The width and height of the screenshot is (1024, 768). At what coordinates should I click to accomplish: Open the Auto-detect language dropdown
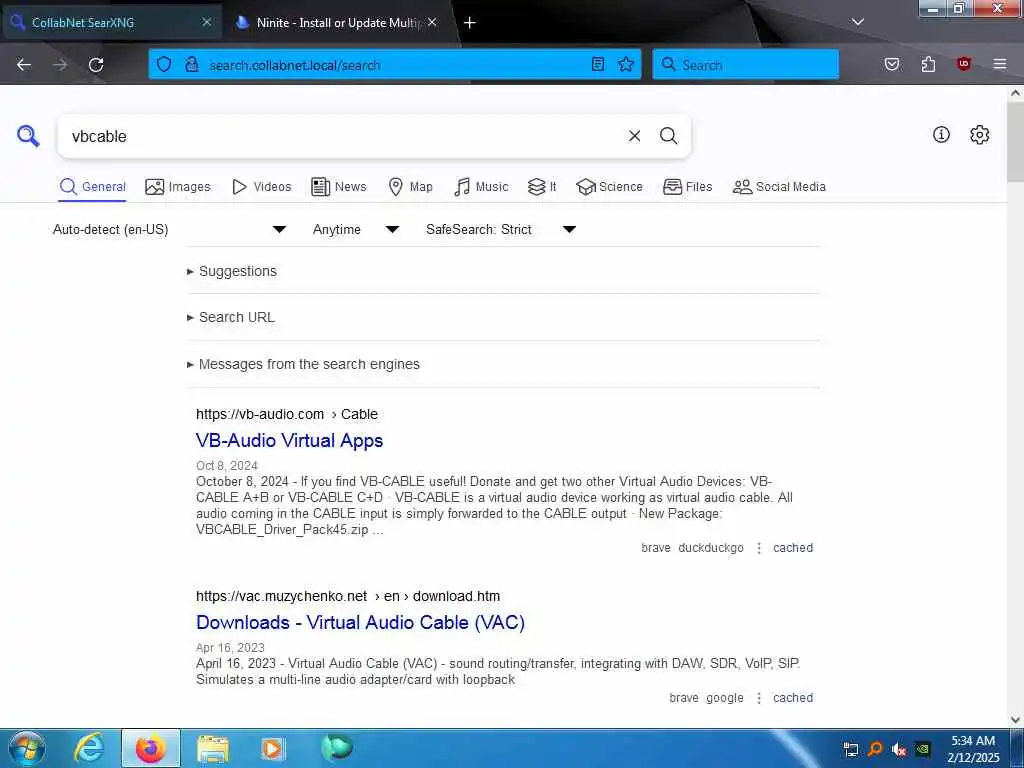170,229
